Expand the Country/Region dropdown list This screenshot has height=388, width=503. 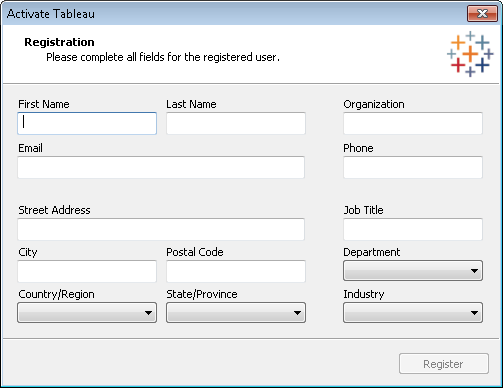click(x=87, y=313)
